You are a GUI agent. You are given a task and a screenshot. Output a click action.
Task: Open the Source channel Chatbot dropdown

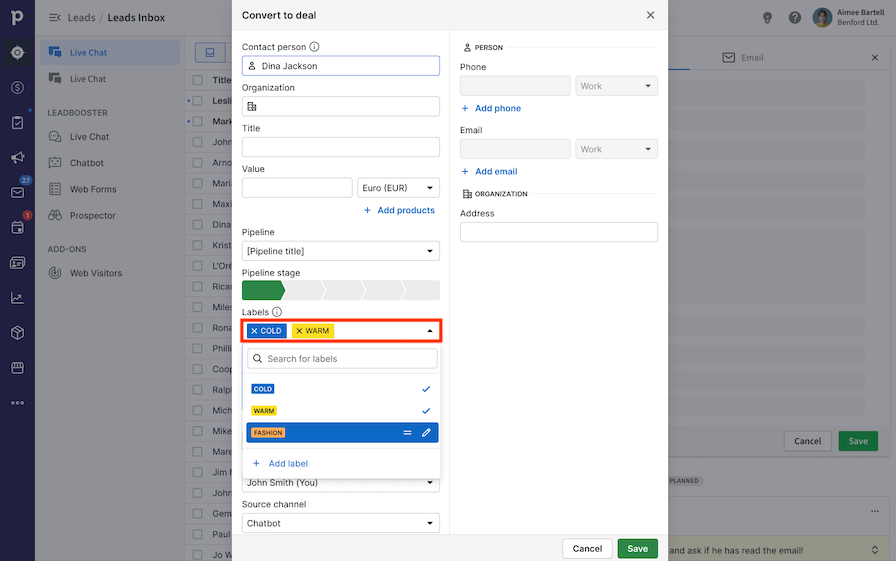click(x=340, y=523)
